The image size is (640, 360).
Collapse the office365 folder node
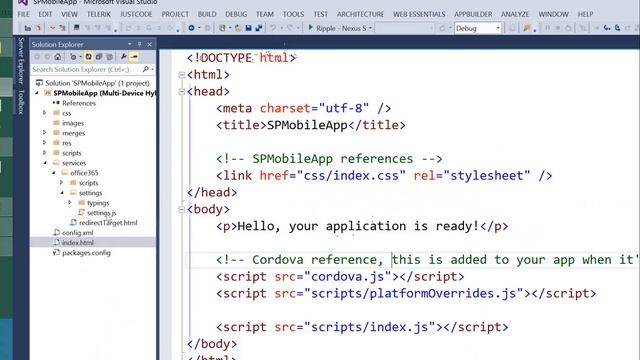[x=53, y=173]
